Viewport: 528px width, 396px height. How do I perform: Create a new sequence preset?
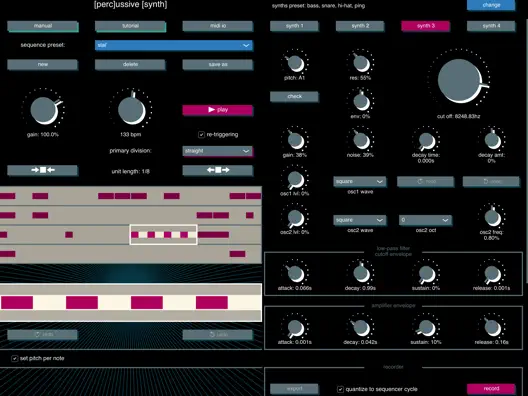pyautogui.click(x=42, y=64)
